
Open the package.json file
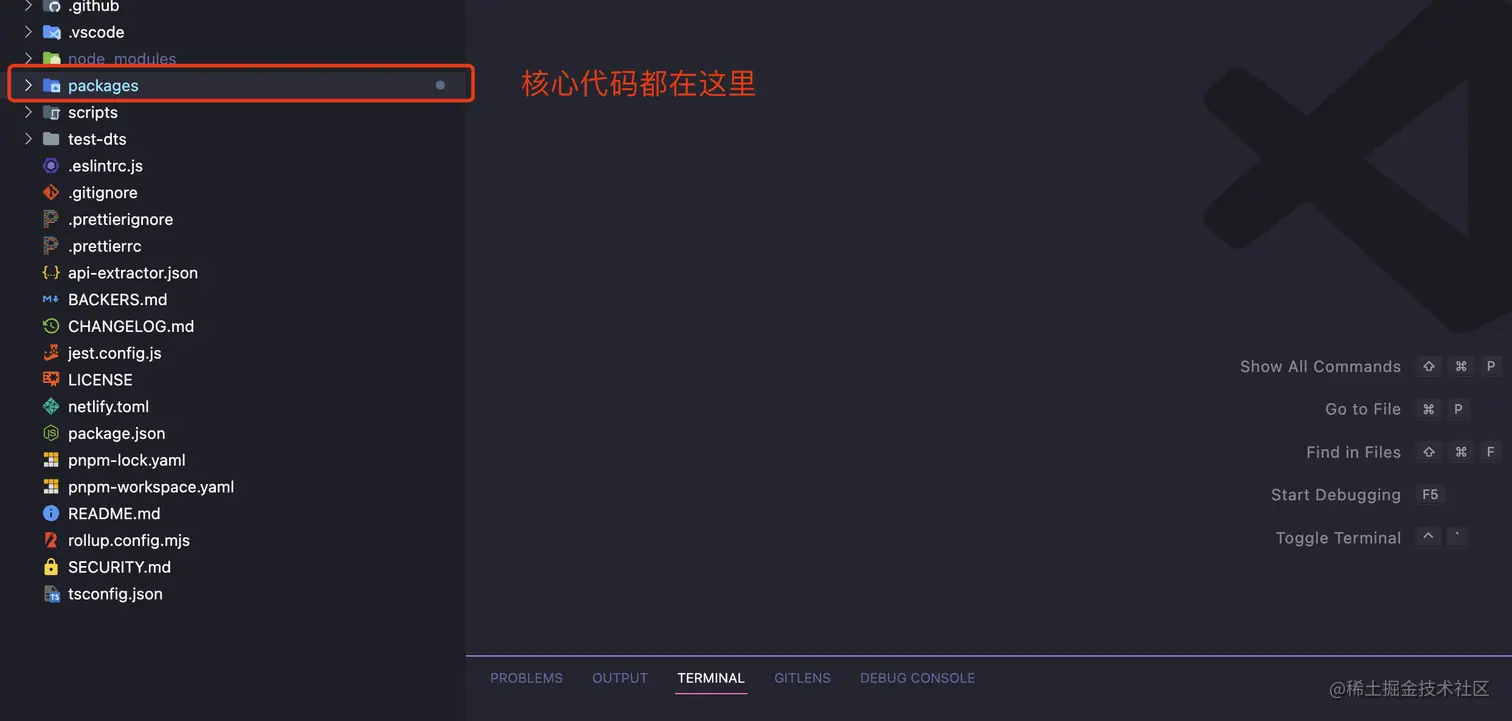117,433
